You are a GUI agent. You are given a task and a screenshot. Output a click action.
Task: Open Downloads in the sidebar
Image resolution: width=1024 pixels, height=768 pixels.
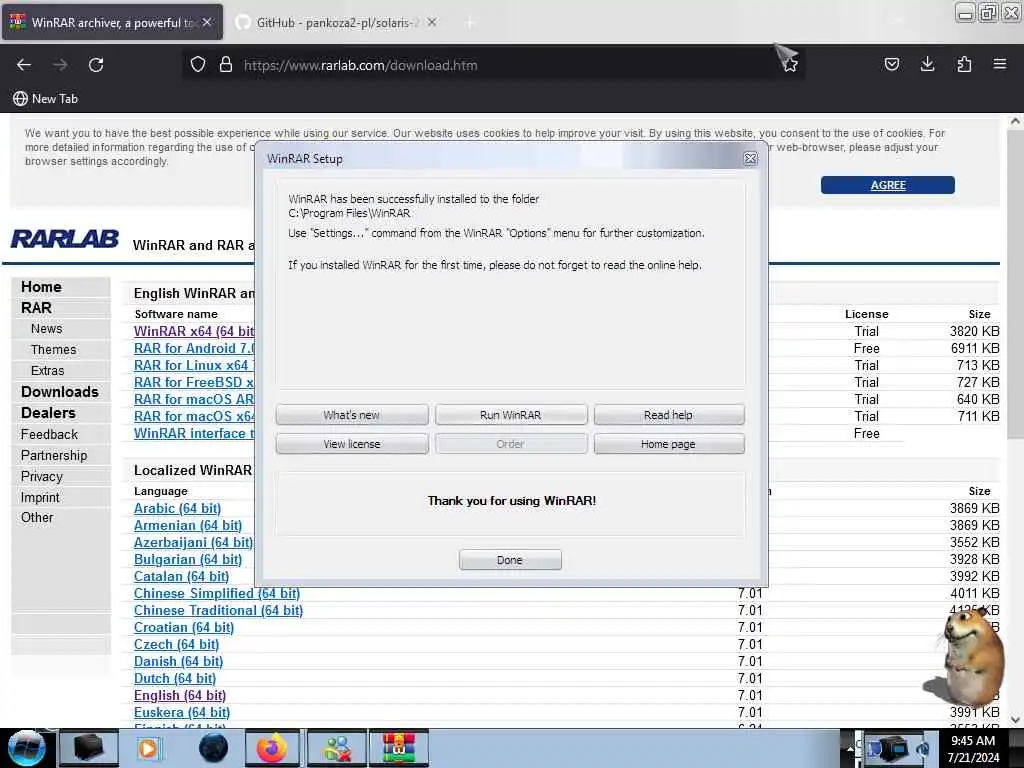[x=60, y=392]
